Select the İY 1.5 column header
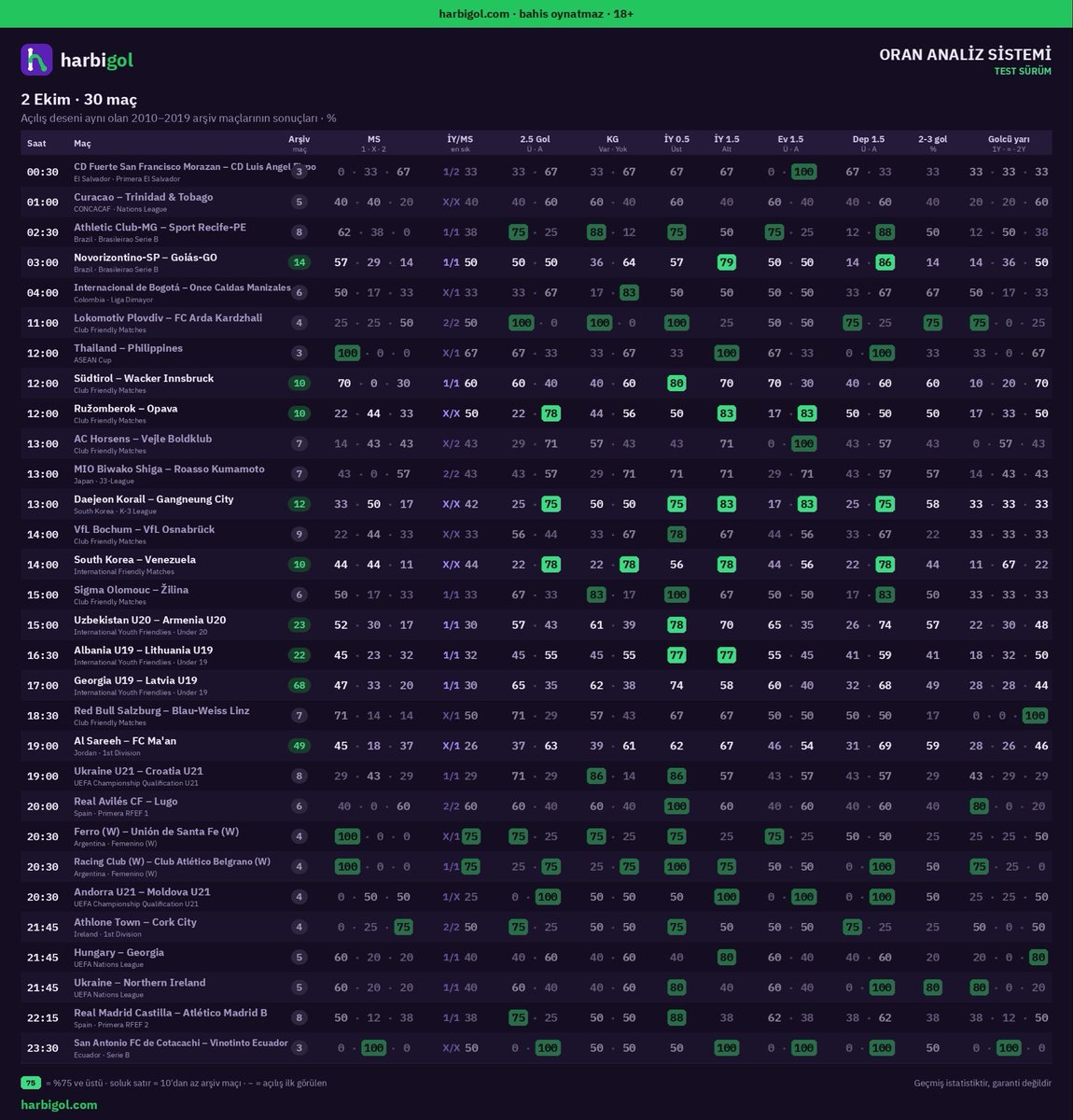Screen dimensions: 1073x1120 [x=726, y=143]
